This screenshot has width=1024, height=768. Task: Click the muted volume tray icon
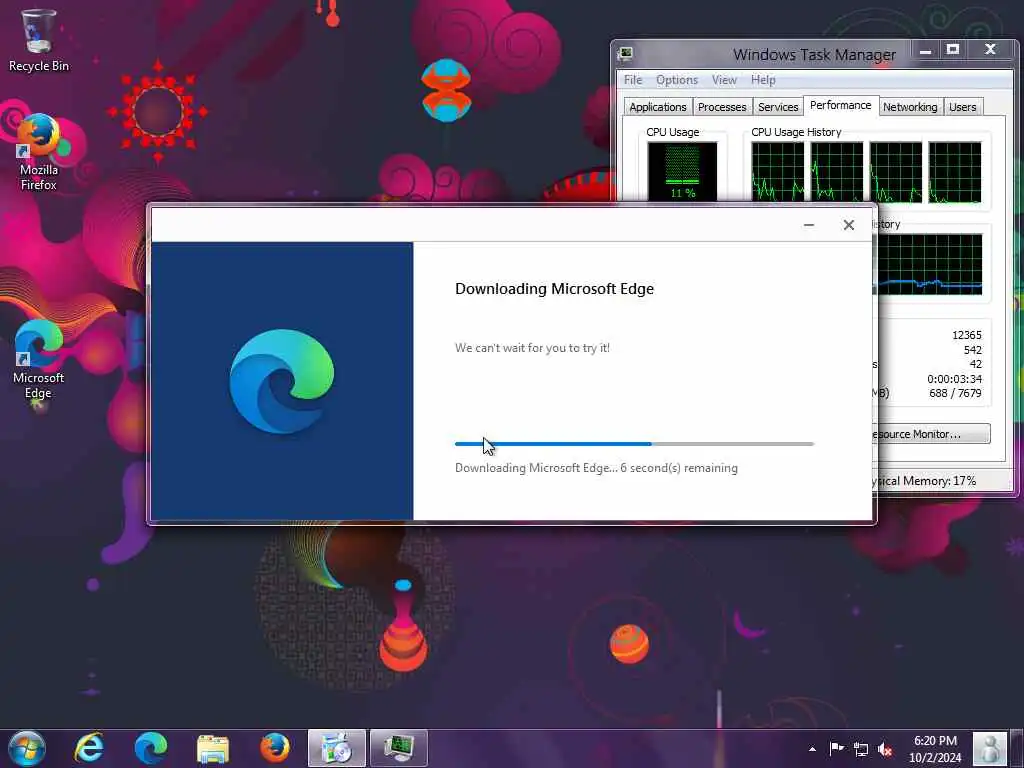885,749
